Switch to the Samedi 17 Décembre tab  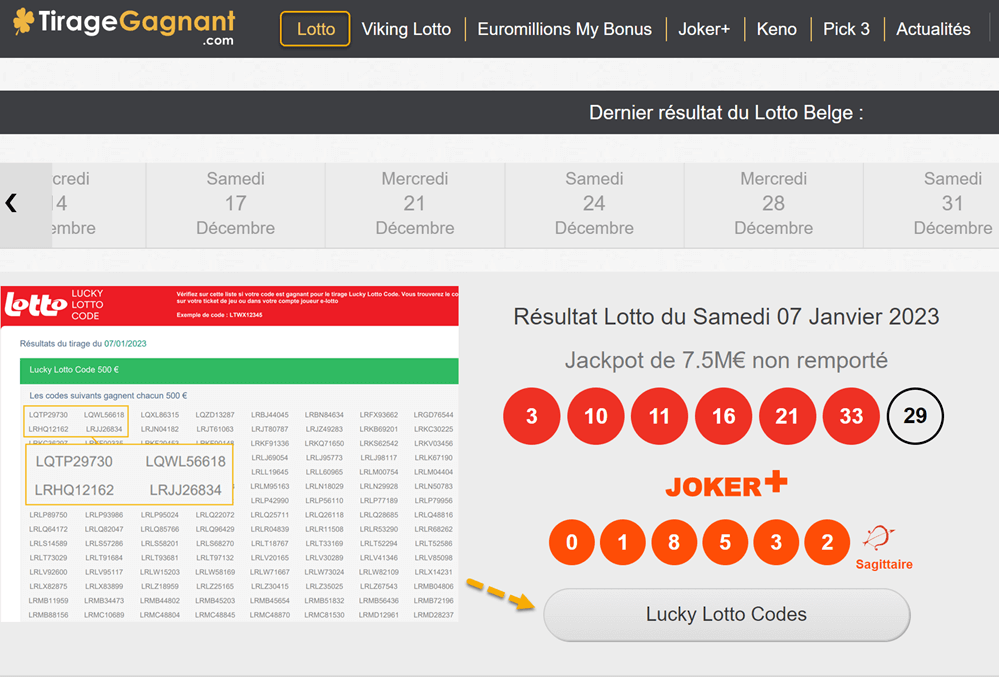point(235,203)
